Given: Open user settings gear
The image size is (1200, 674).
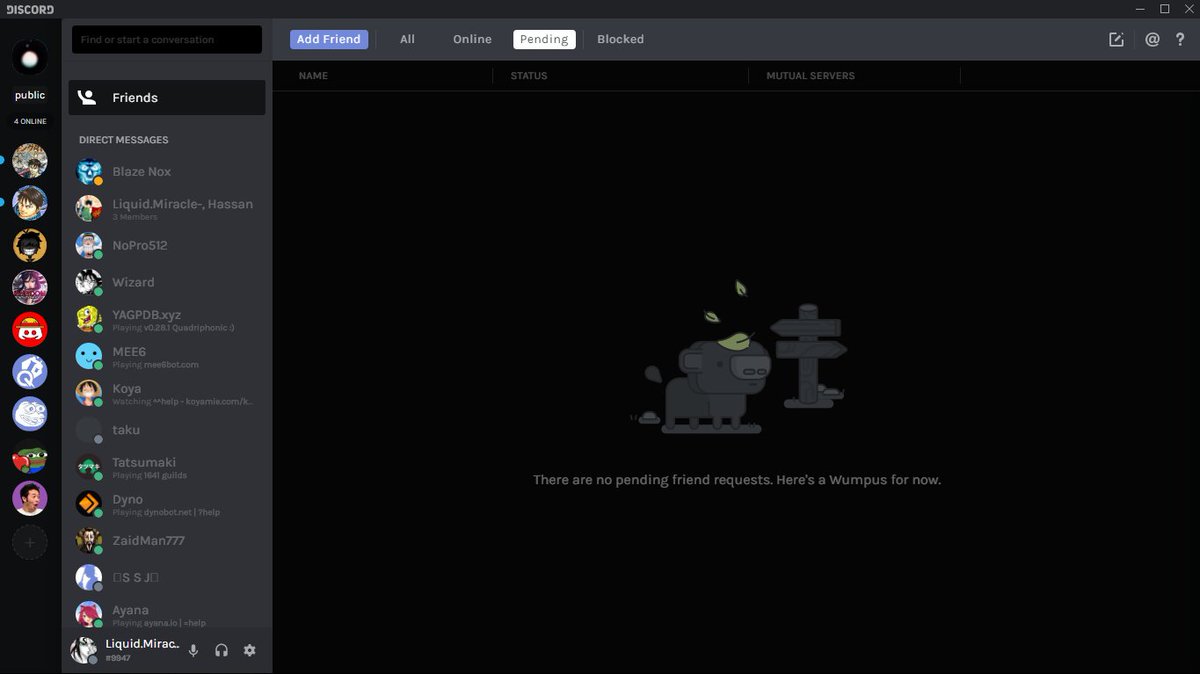Looking at the screenshot, I should tap(249, 650).
